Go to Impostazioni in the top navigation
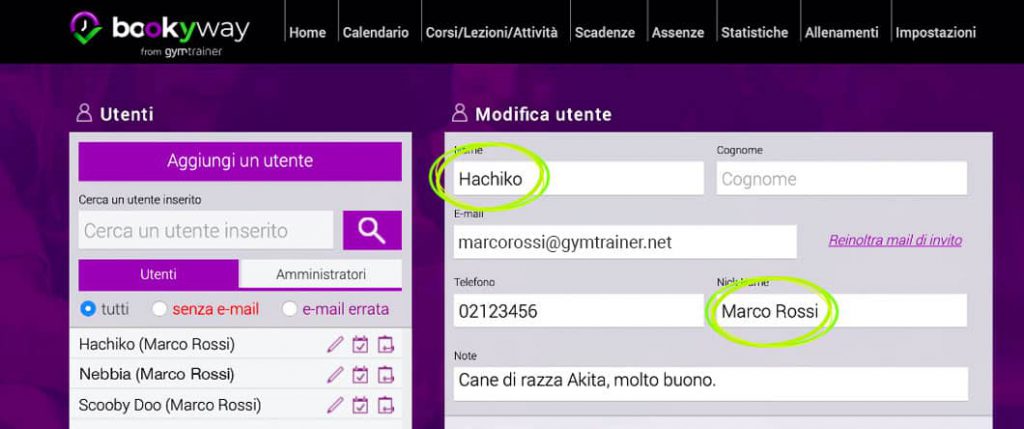Viewport: 1024px width, 429px height. click(x=935, y=32)
